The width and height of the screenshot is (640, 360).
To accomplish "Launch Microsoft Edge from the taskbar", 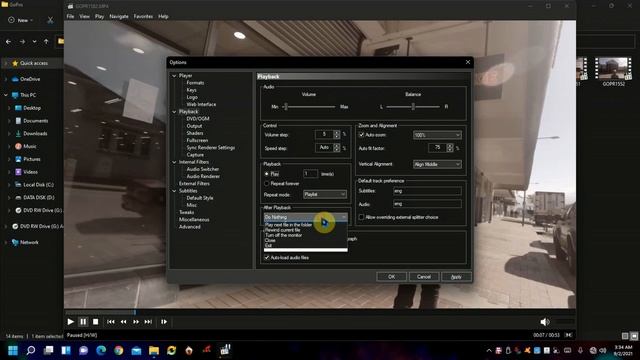I will 101,350.
